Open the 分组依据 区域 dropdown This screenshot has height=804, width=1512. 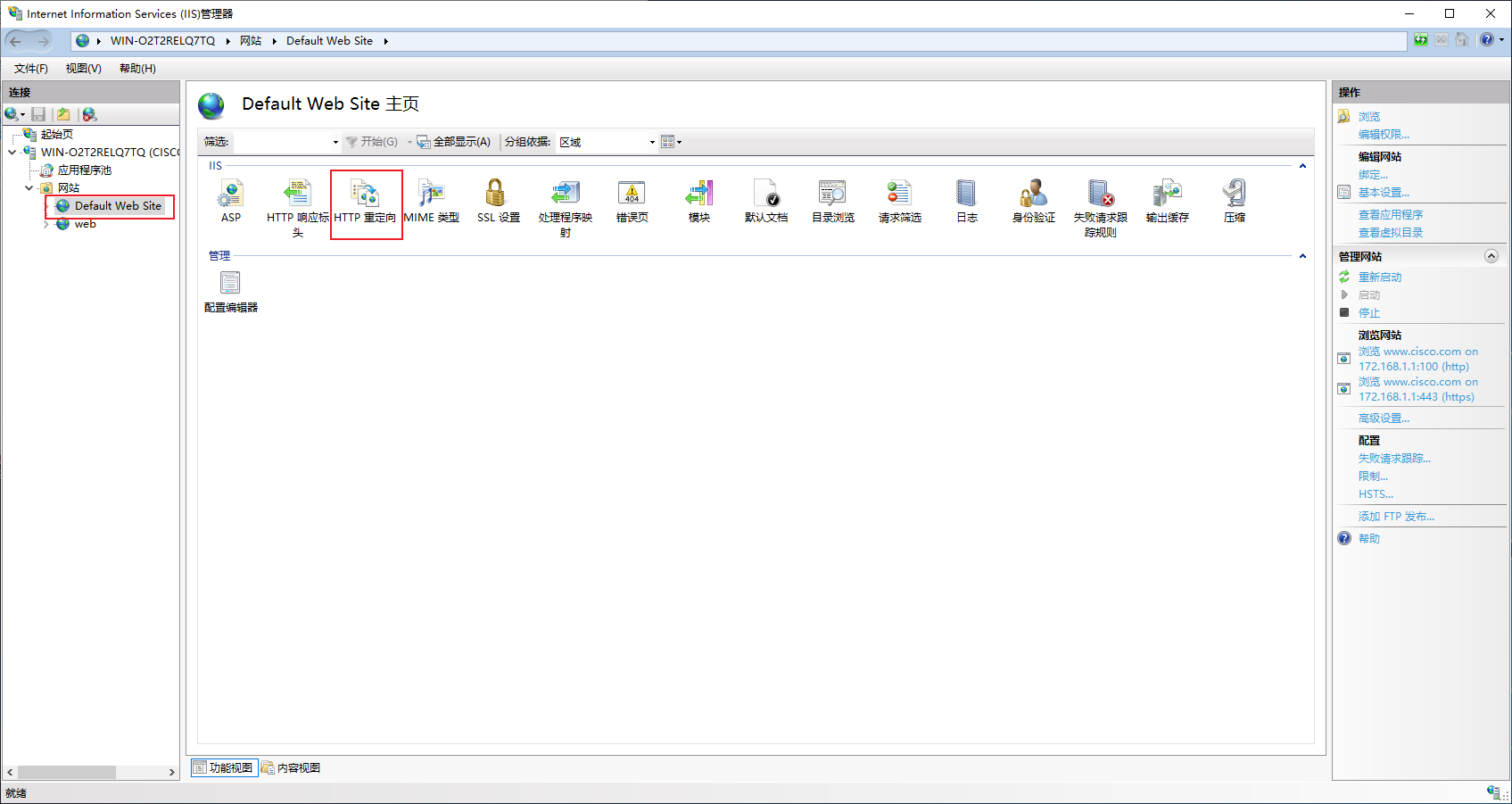click(607, 142)
